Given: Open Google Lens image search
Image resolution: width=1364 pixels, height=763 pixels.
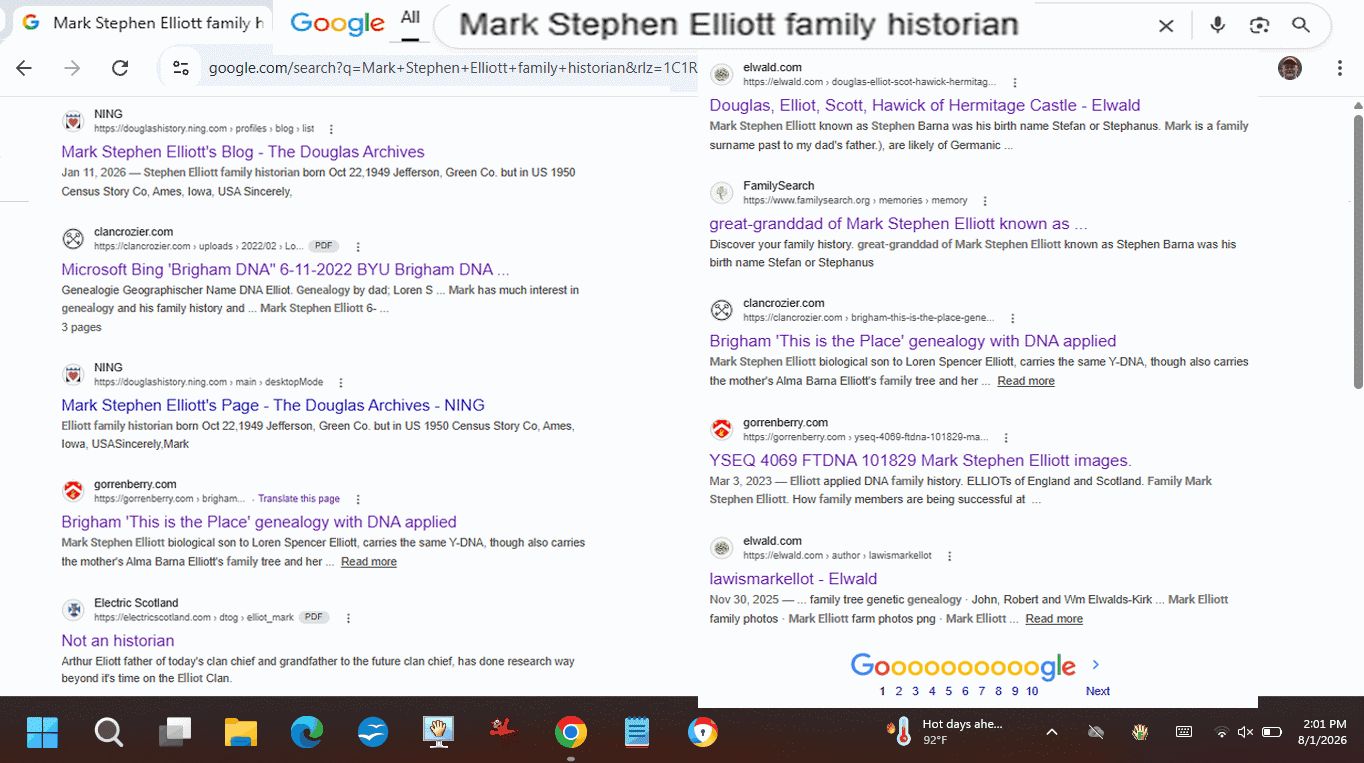Looking at the screenshot, I should tap(1259, 26).
